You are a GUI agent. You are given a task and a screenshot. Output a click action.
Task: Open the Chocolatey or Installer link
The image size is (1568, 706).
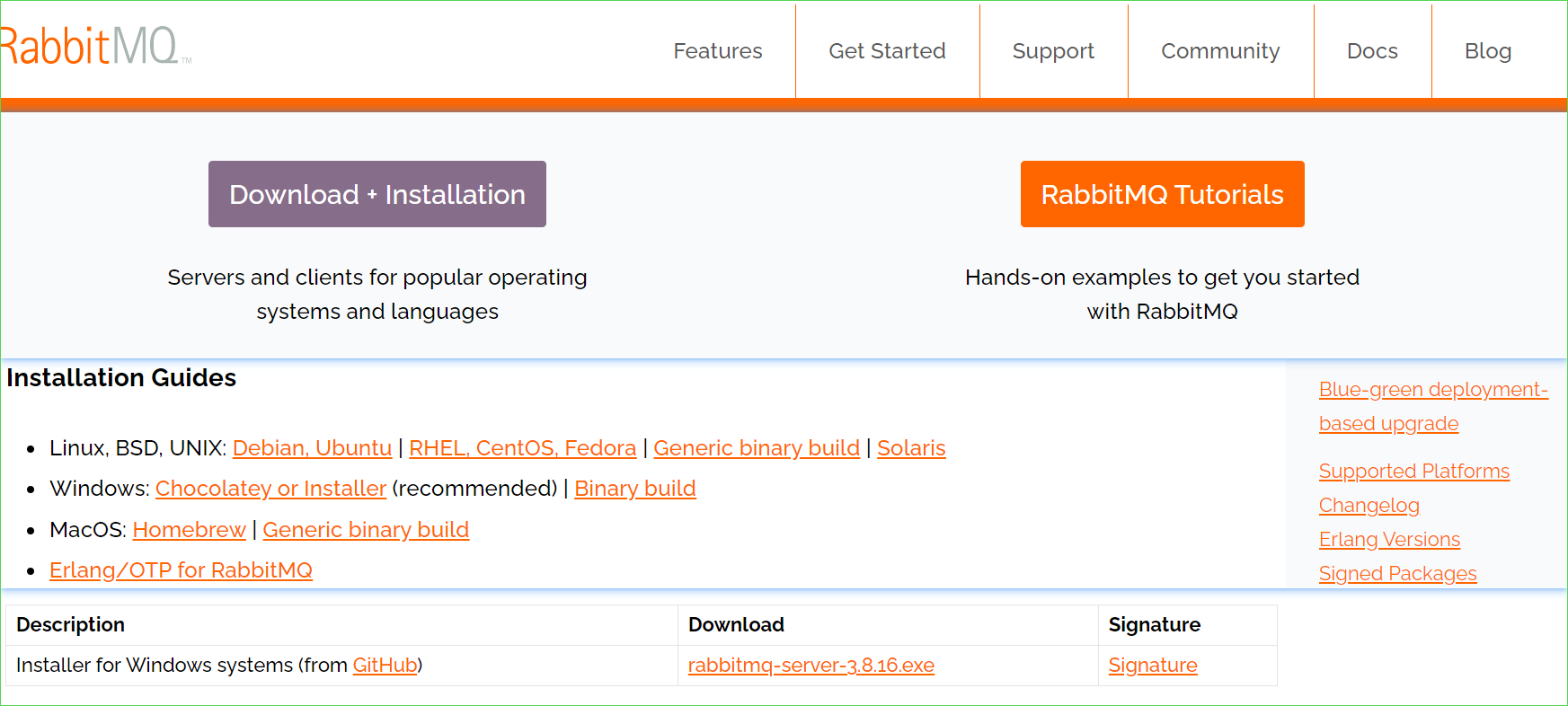pyautogui.click(x=270, y=488)
